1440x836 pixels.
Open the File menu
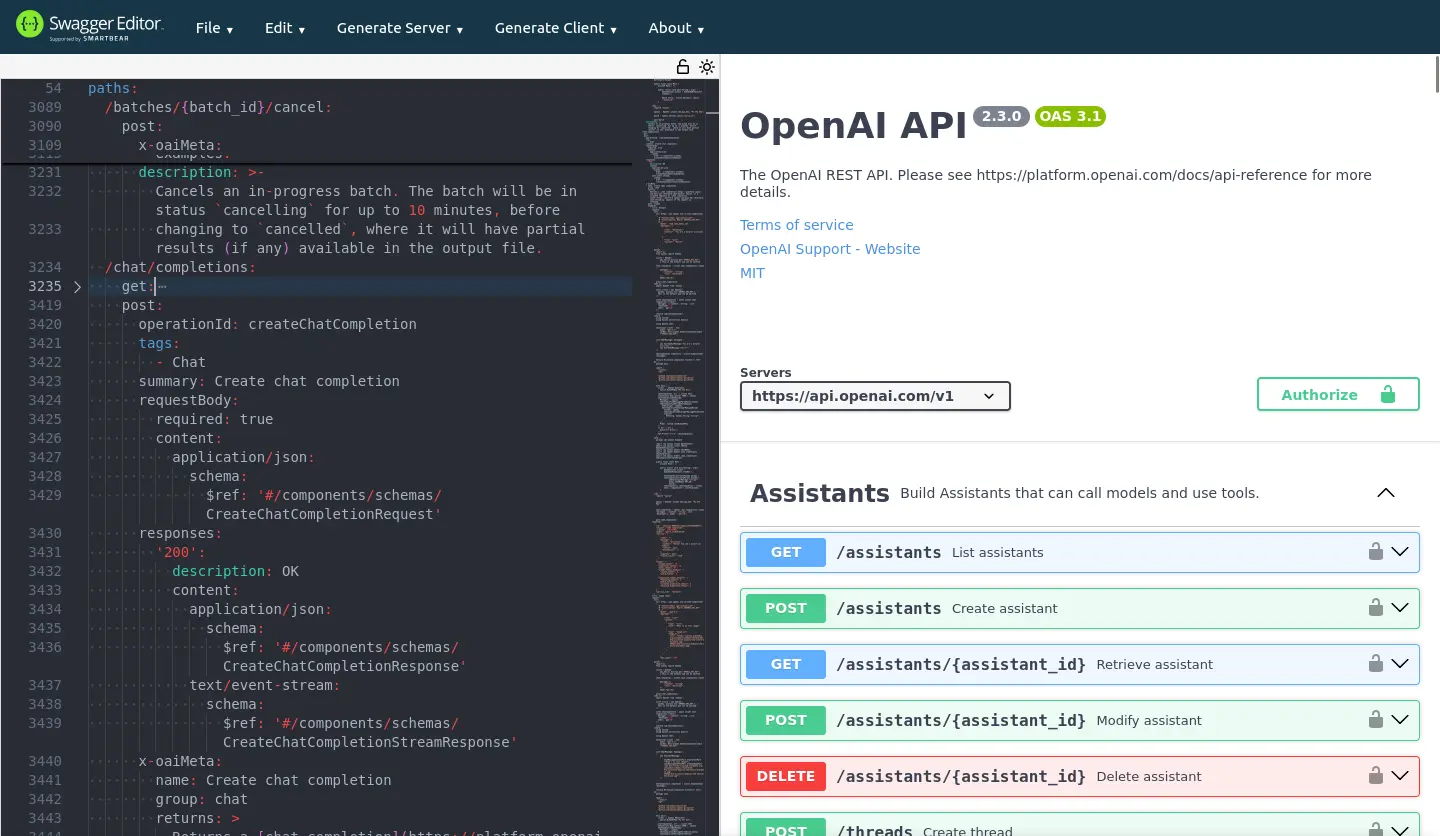point(214,28)
